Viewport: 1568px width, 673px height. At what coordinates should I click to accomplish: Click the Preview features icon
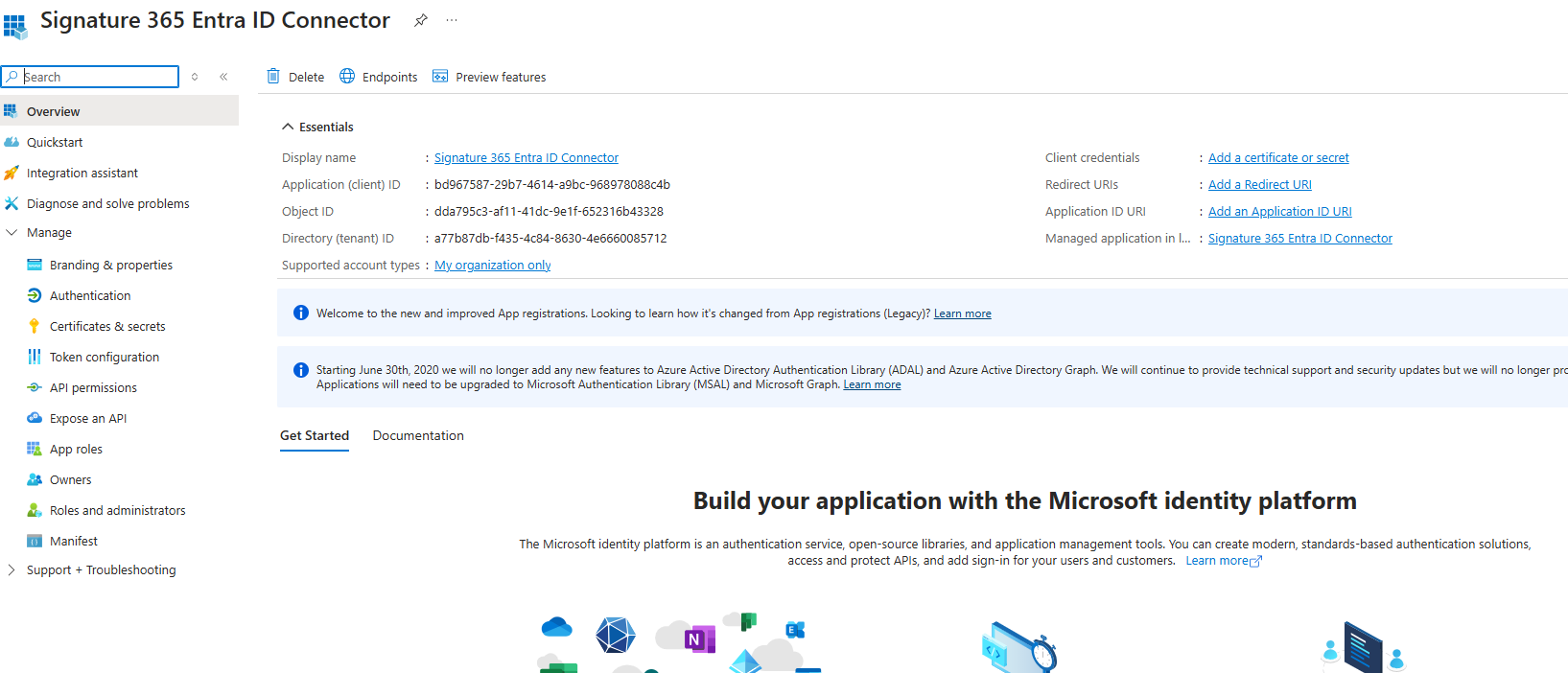(440, 76)
